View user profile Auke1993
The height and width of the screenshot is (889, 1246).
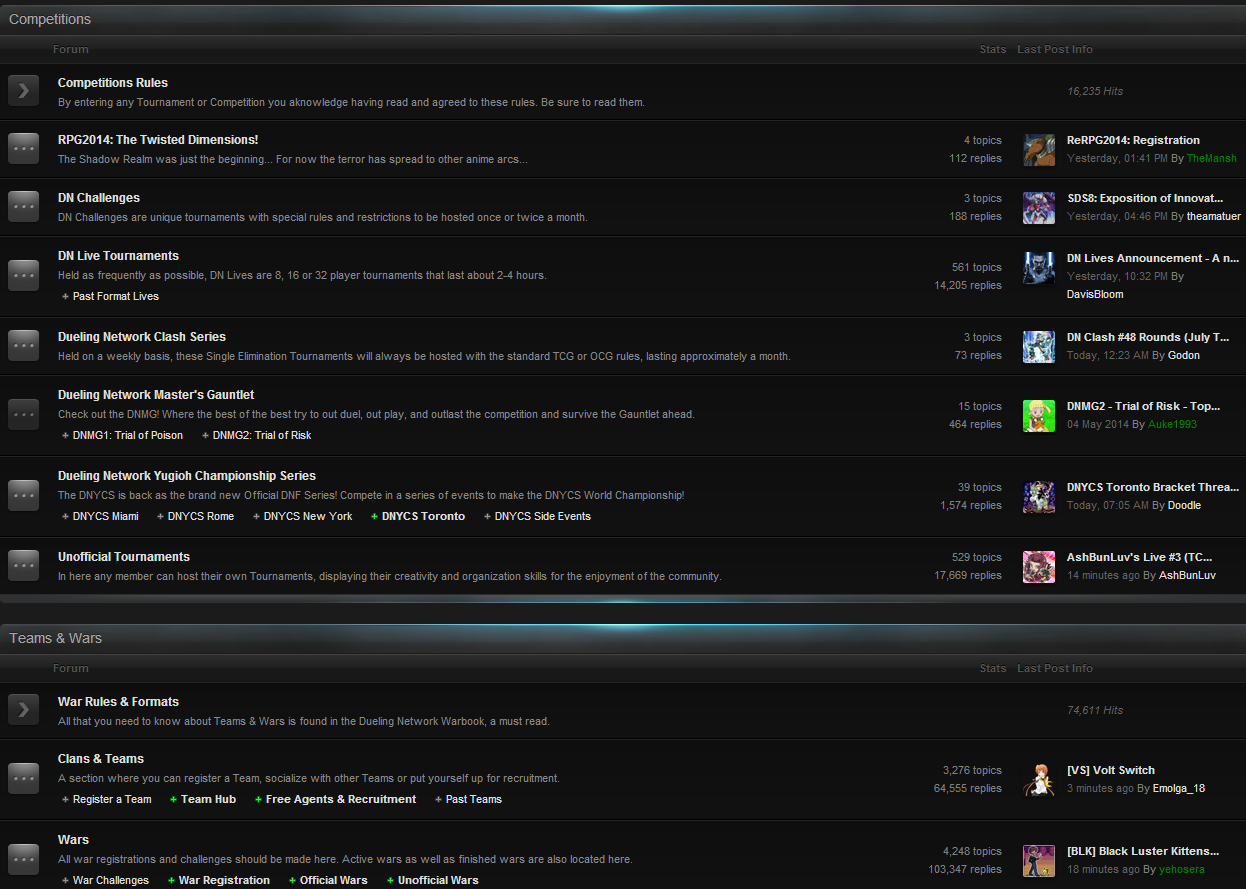(x=1174, y=424)
